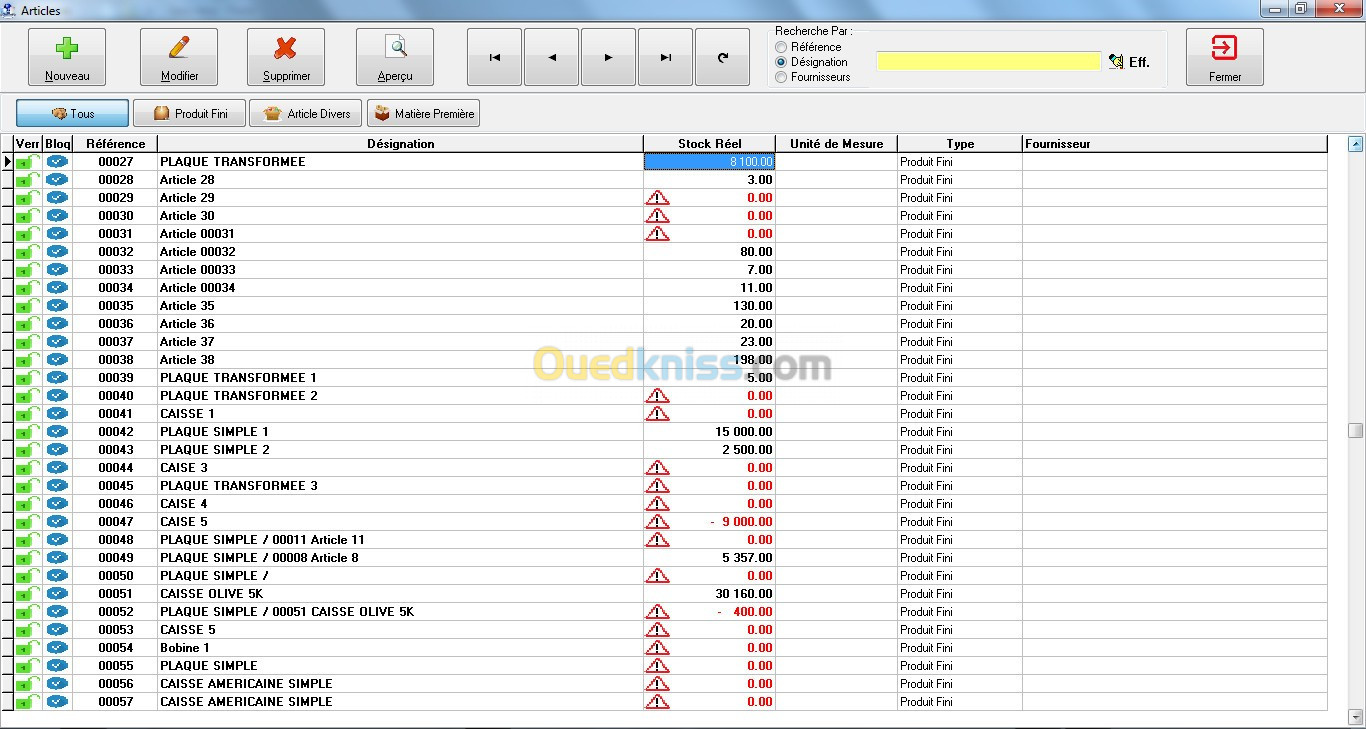Open the Aperçu preview button

click(x=395, y=57)
